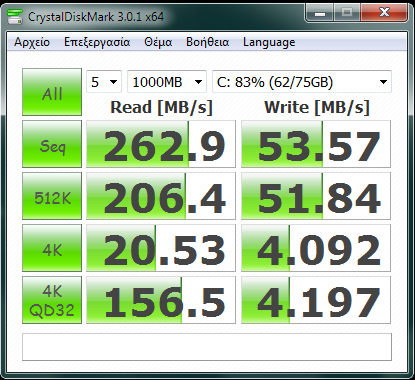Select the 4K QD32 read value 156.5
The image size is (415, 380).
[161, 300]
